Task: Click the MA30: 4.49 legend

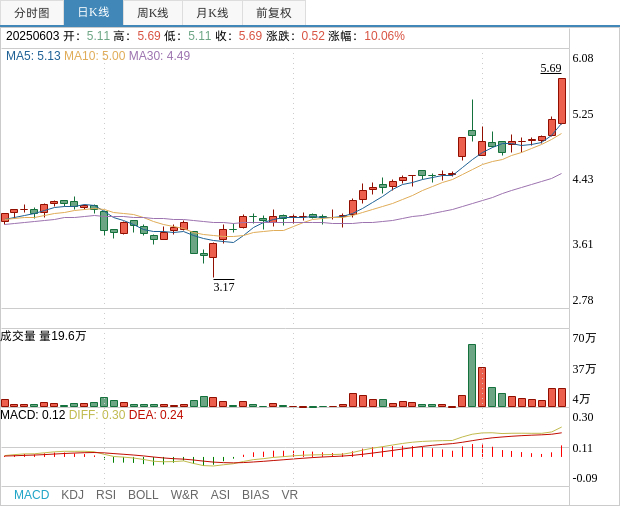Action: pos(159,56)
